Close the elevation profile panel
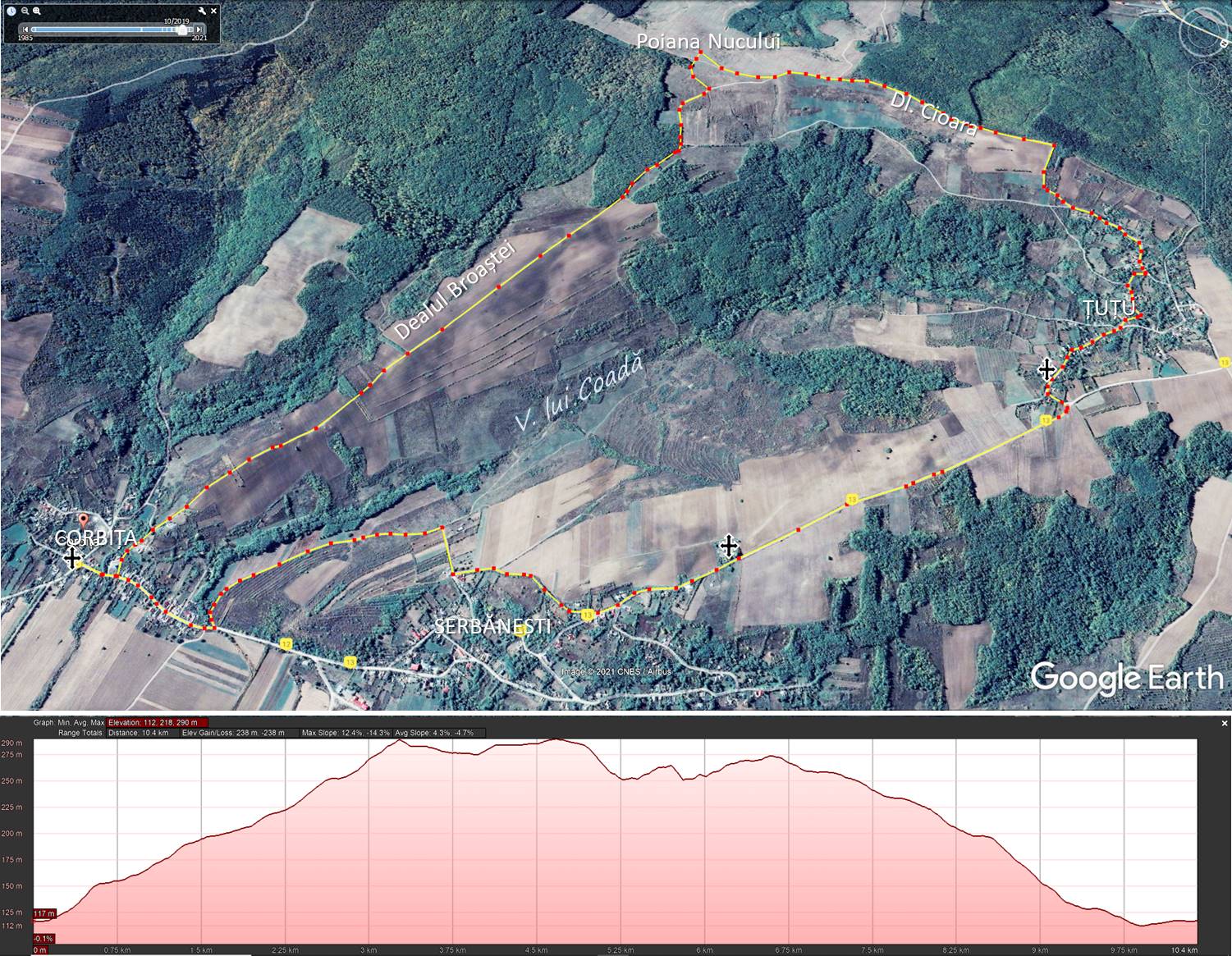Screen dimensions: 1232x956 click(1225, 723)
